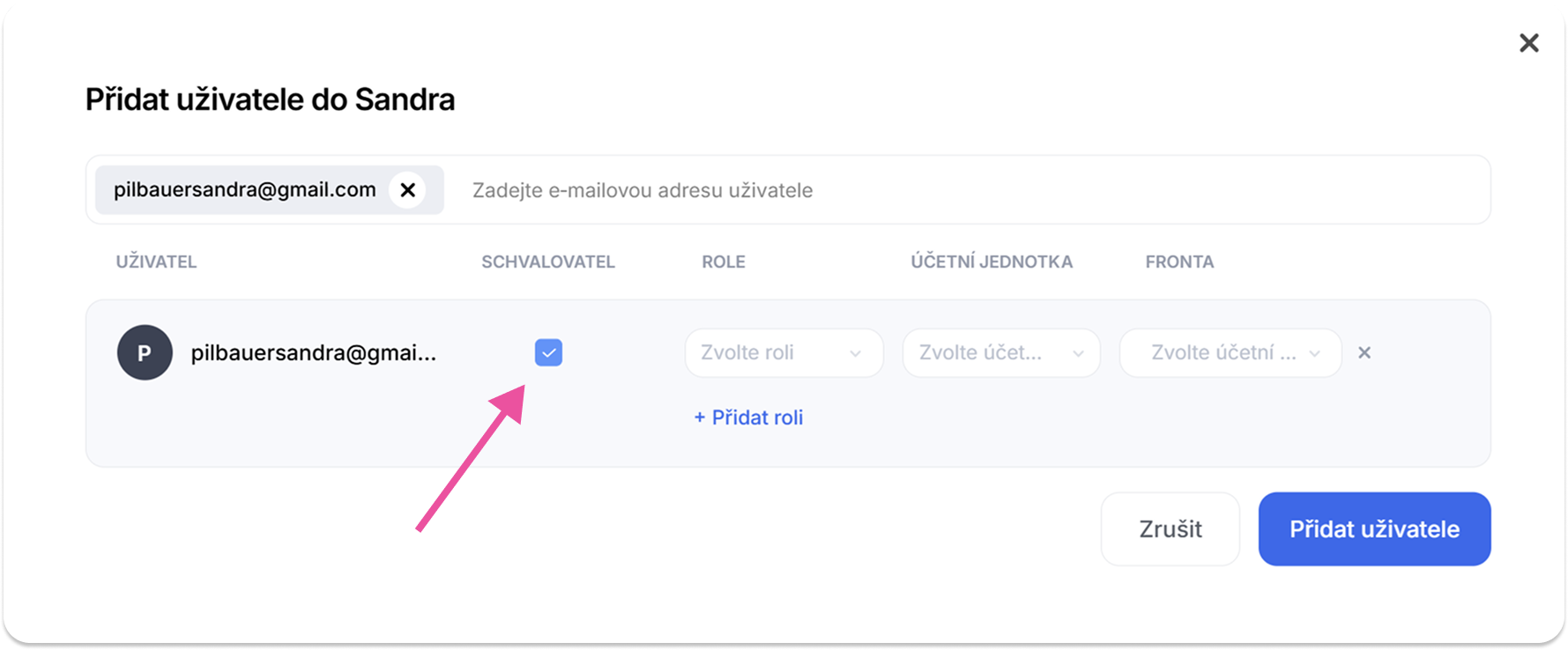Open the Zvolte roli dropdown
1568x650 pixels.
click(x=783, y=353)
